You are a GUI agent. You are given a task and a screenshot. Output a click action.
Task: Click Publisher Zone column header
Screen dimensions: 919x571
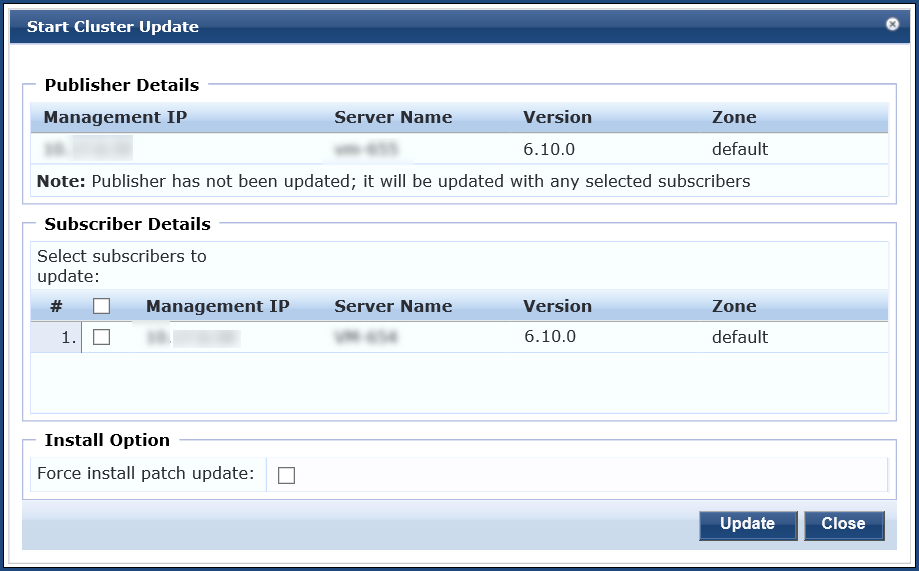coord(734,117)
